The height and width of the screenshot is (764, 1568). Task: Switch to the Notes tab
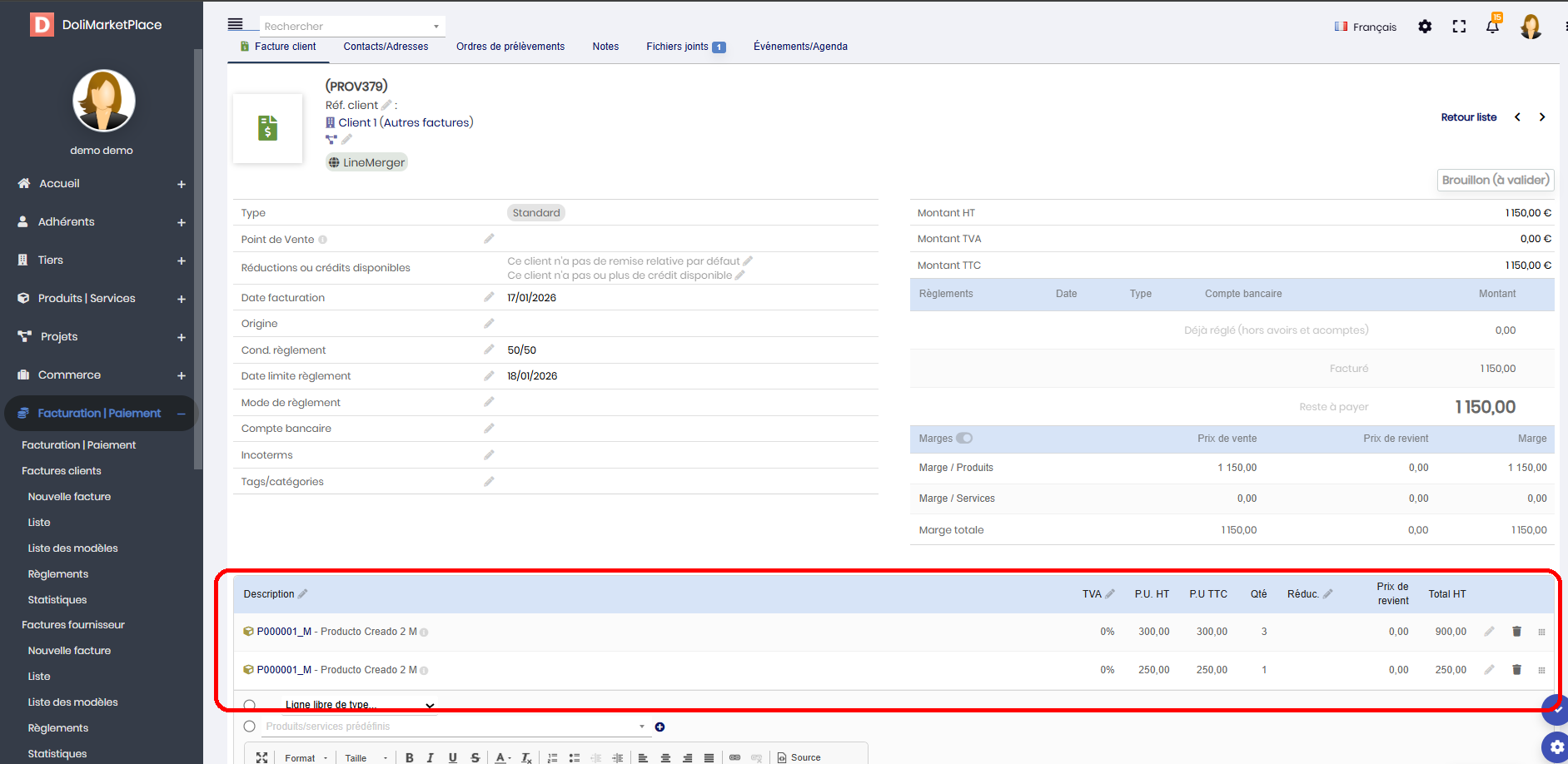click(605, 47)
